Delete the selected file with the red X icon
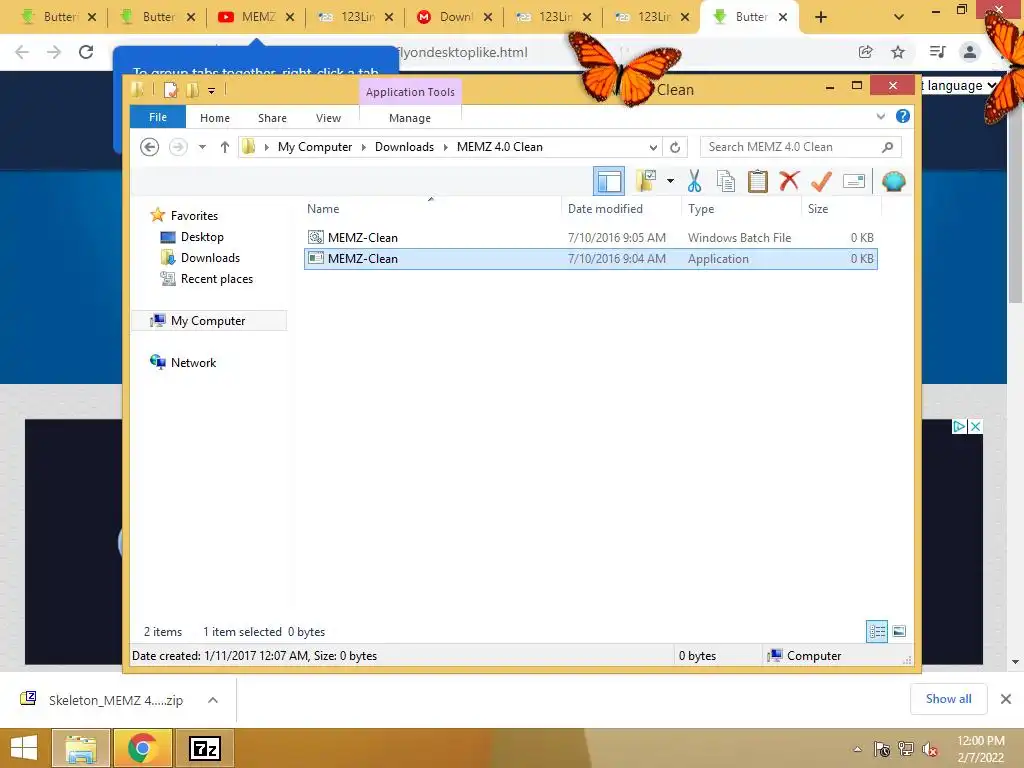Viewport: 1024px width, 768px height. tap(789, 181)
